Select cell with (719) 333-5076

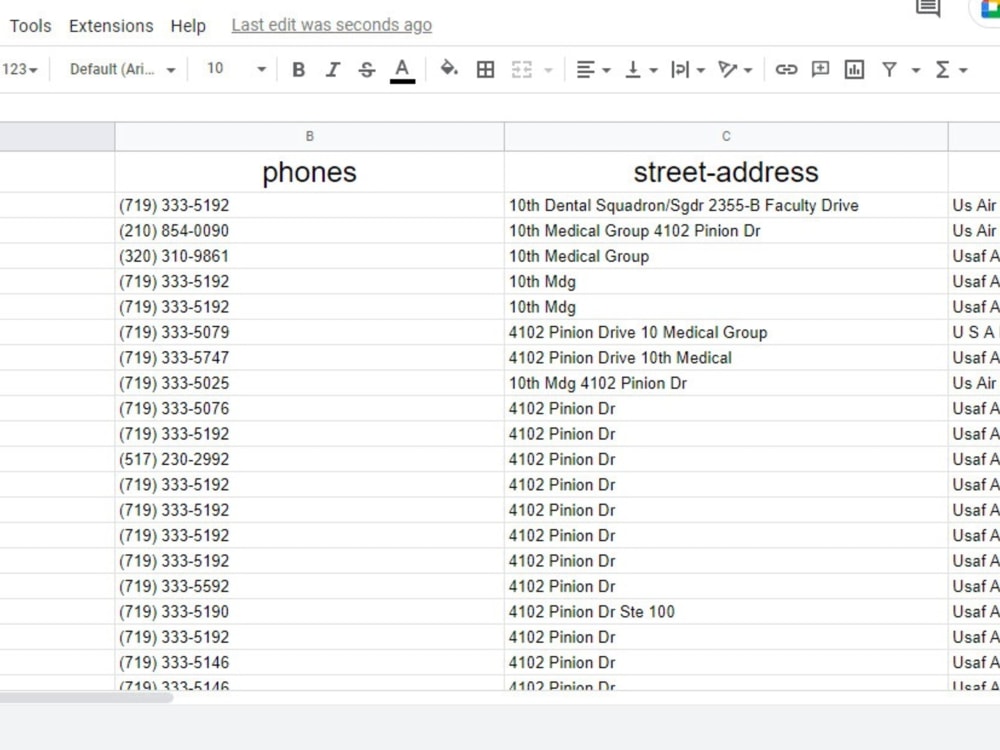pos(309,409)
